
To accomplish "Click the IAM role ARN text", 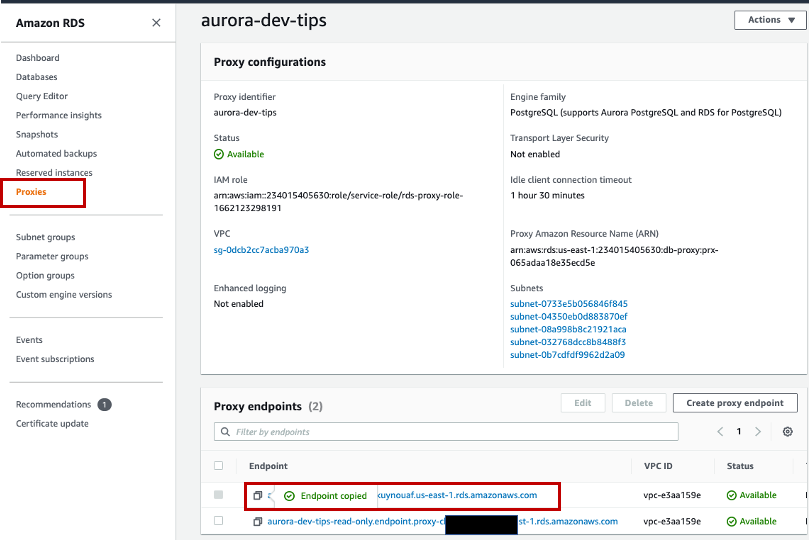I will [x=338, y=202].
